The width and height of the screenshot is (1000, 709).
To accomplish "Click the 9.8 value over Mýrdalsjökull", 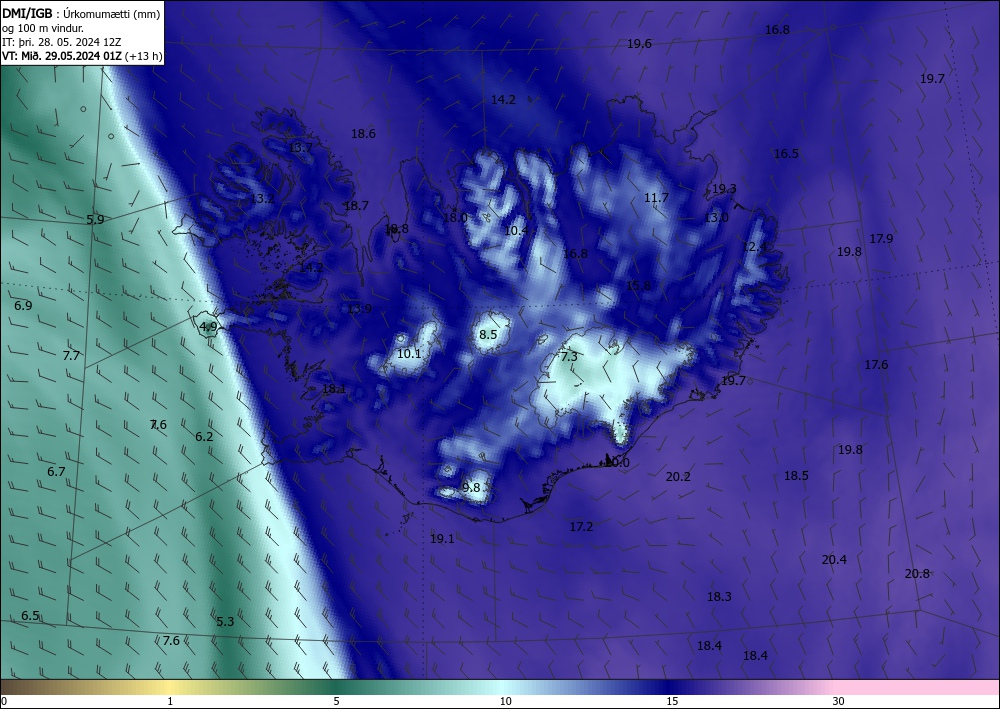I will (x=471, y=487).
